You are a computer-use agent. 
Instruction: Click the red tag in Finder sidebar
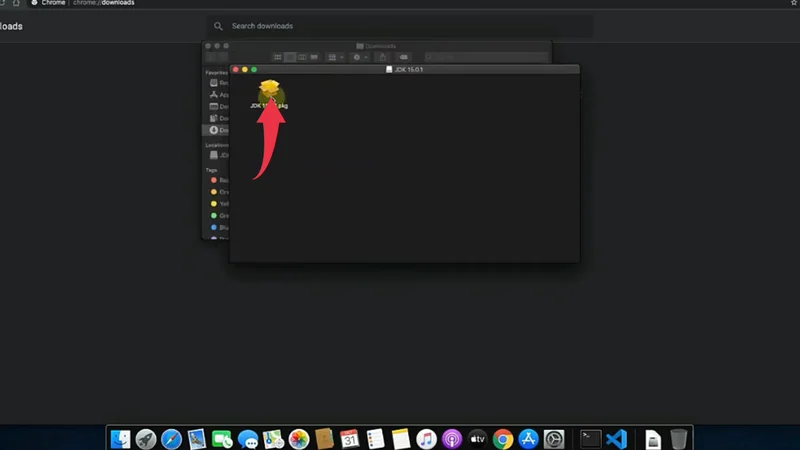tap(213, 180)
